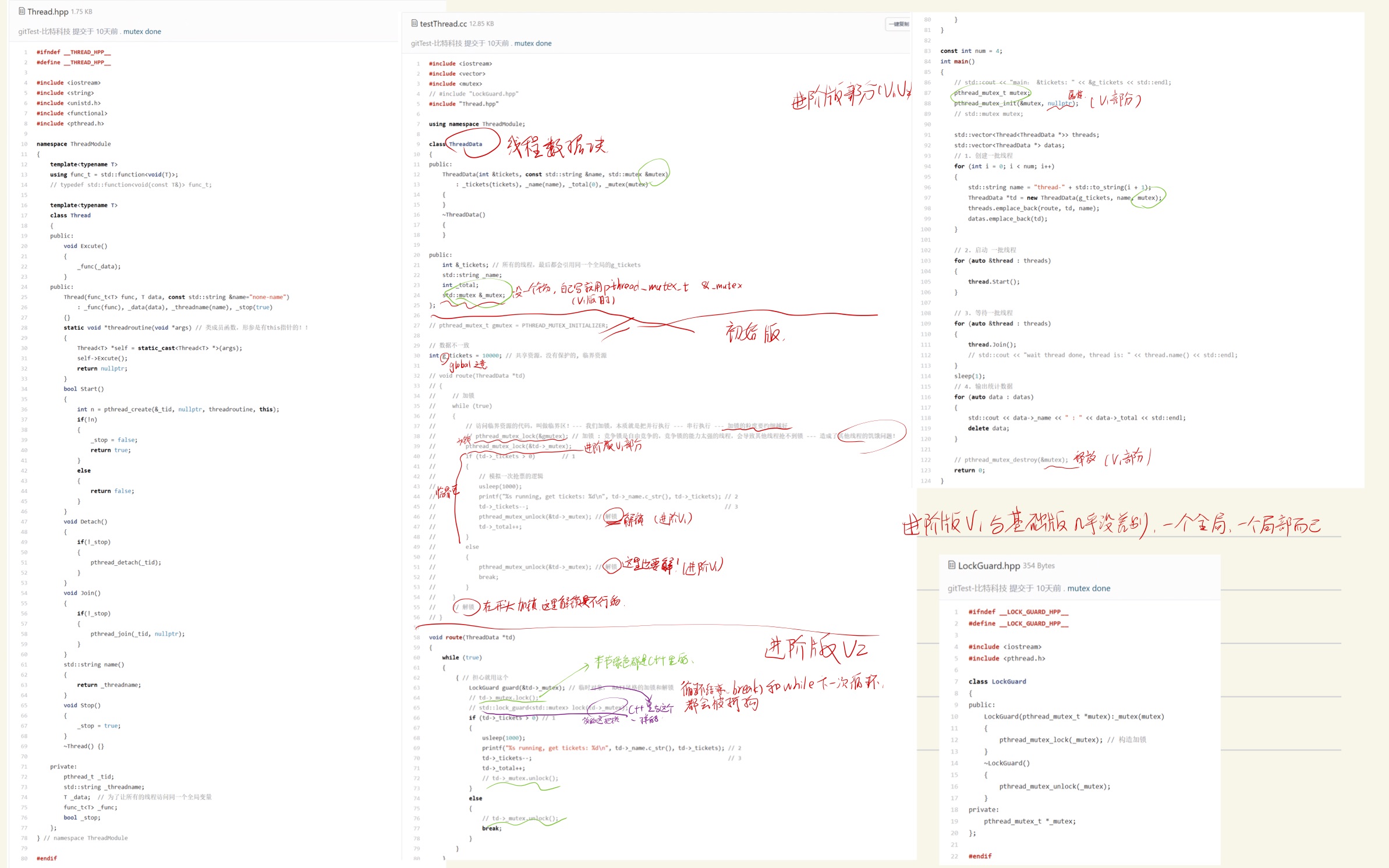Screen dimensions: 1389x868
Task: Select line number 9 in testThread.cc
Action: 418,144
